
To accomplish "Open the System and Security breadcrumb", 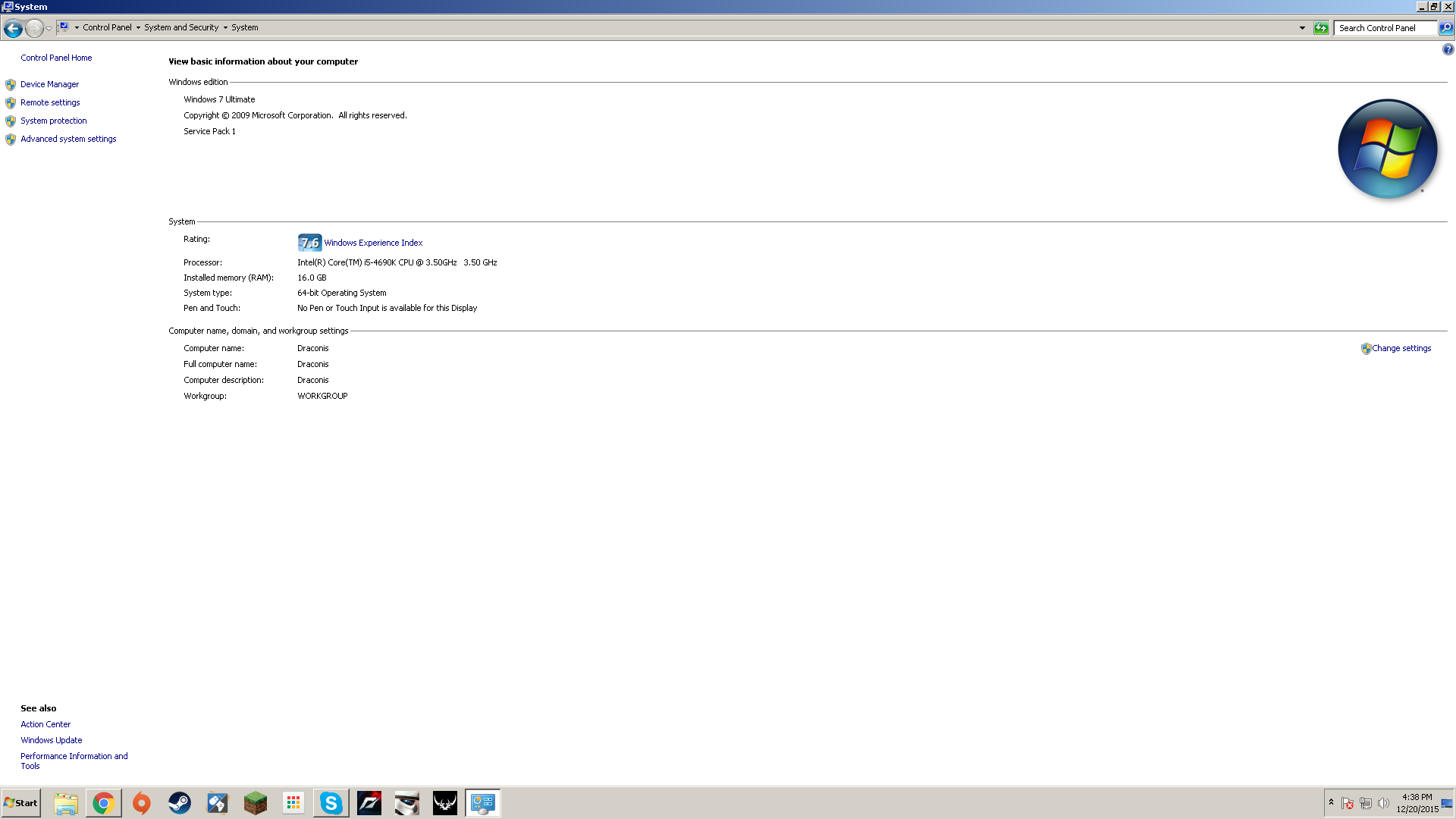I will coord(181,27).
